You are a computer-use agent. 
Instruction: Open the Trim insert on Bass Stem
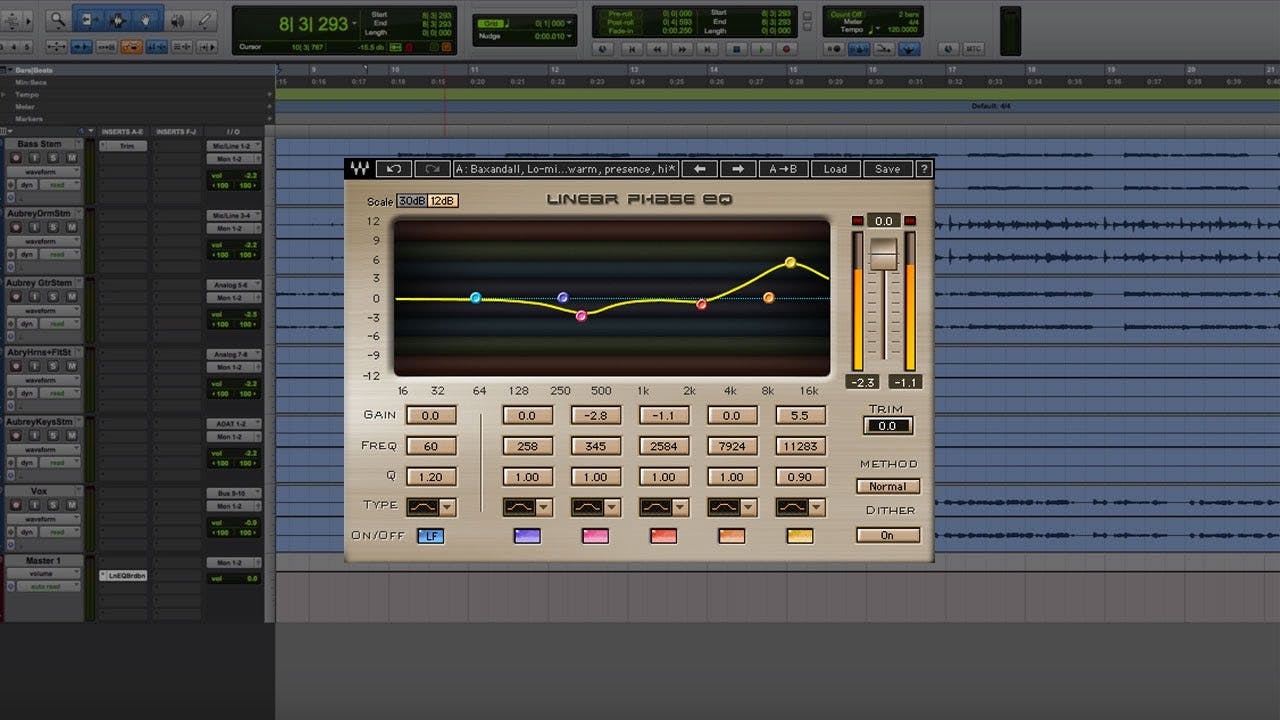tap(123, 146)
